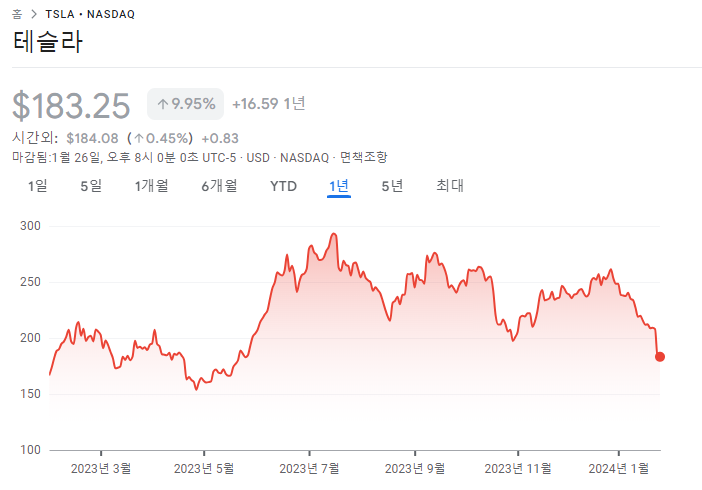Click the 시간외 after-hours label

(x=35, y=138)
